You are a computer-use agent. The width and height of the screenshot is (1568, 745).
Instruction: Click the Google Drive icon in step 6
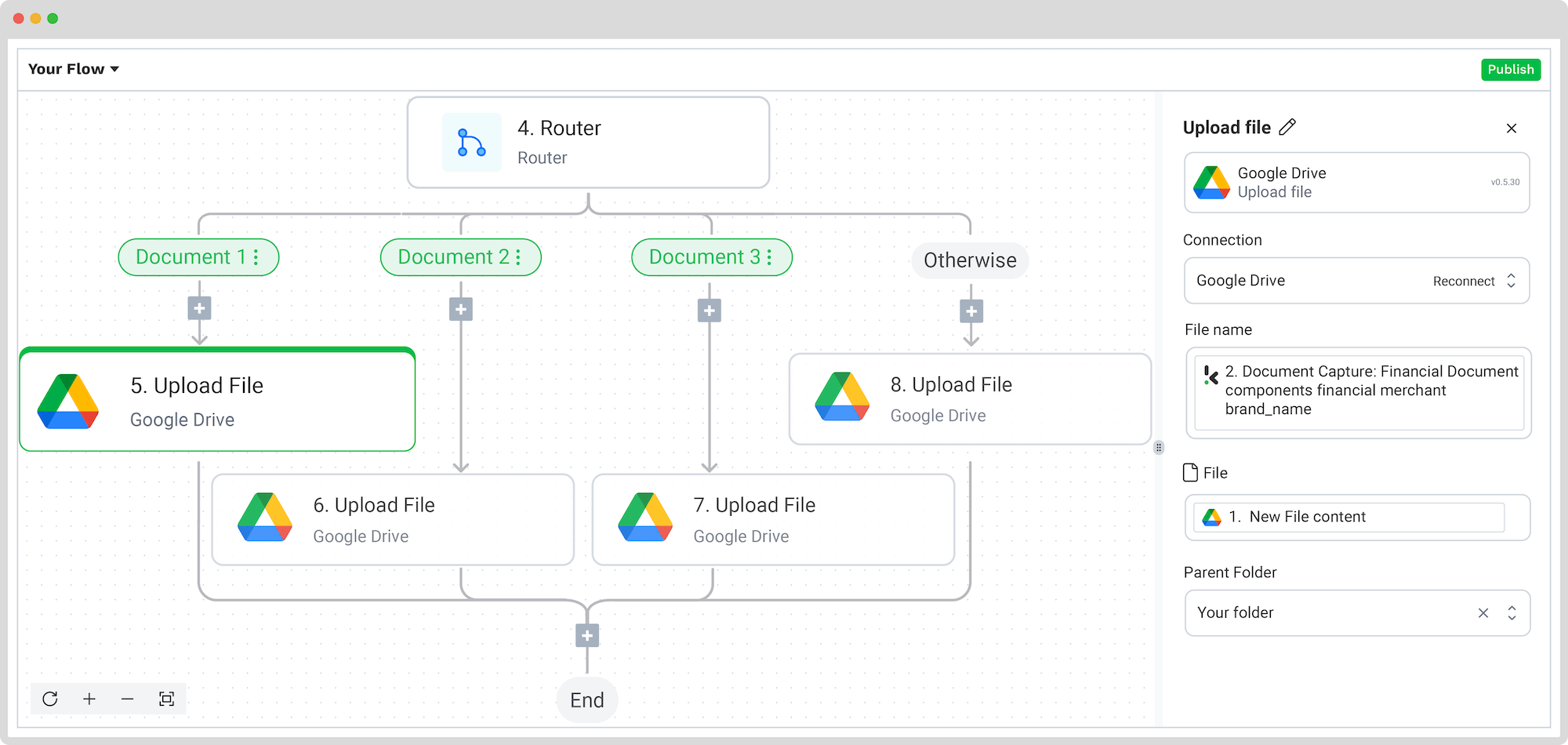[x=265, y=518]
